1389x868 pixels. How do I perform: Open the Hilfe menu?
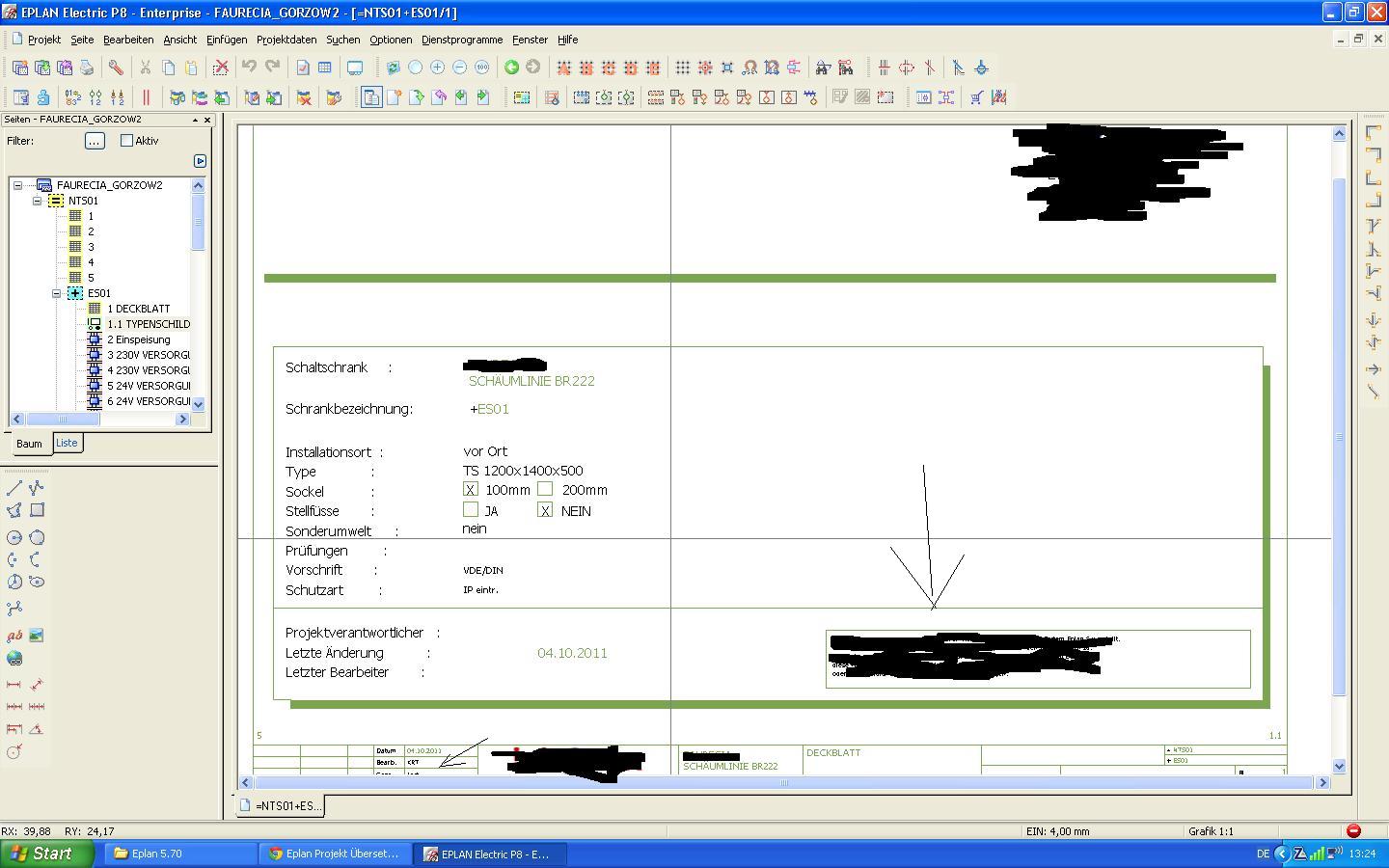pyautogui.click(x=567, y=40)
